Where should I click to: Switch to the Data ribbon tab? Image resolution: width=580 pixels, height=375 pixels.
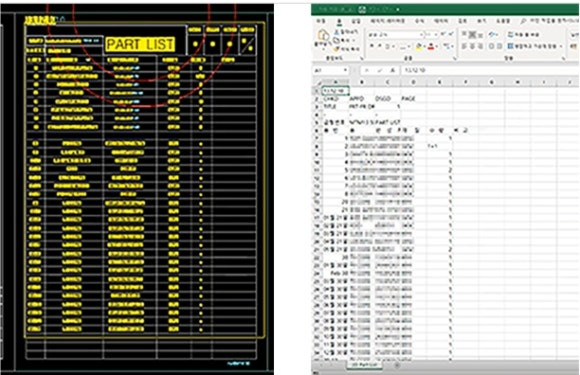[x=441, y=21]
